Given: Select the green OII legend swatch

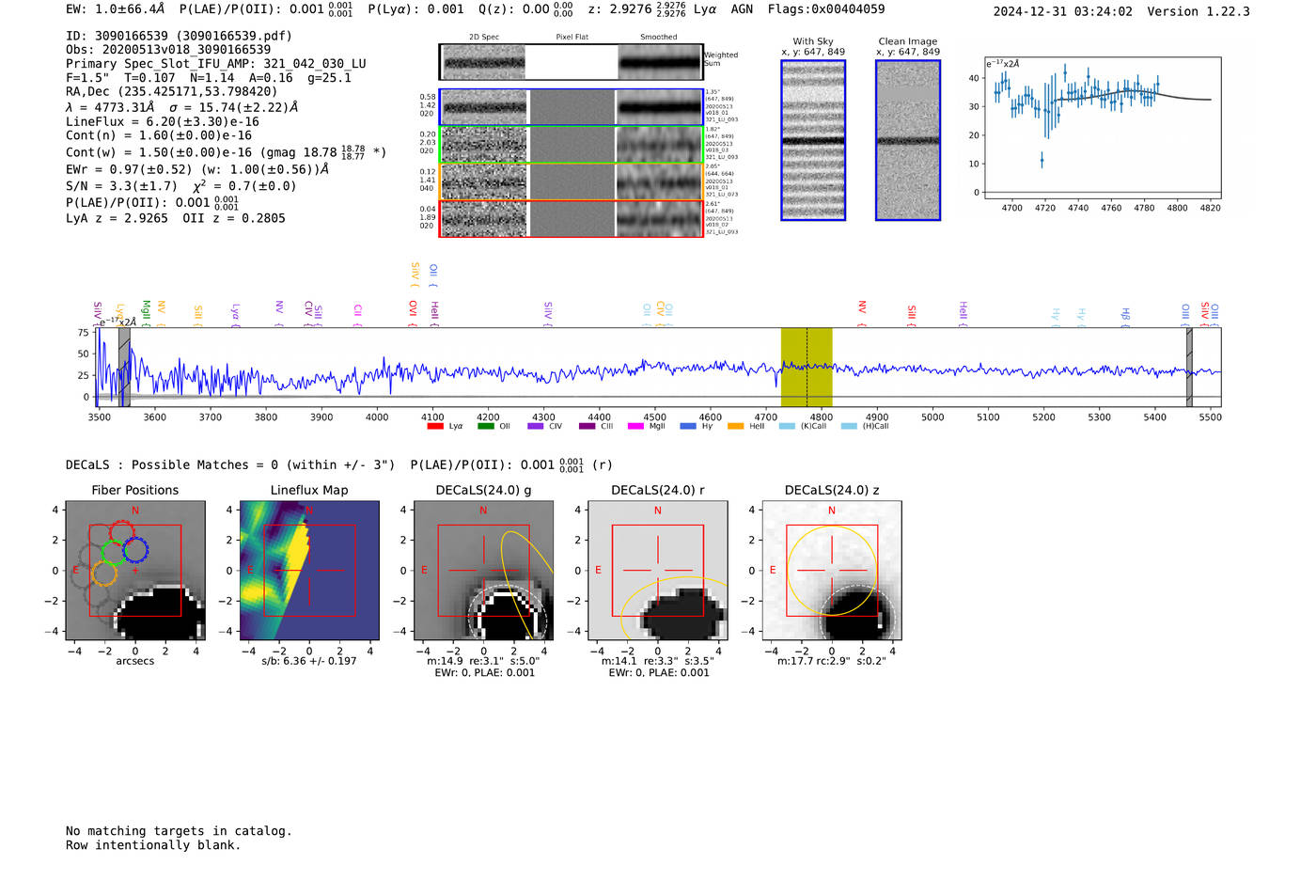Looking at the screenshot, I should pyautogui.click(x=485, y=426).
